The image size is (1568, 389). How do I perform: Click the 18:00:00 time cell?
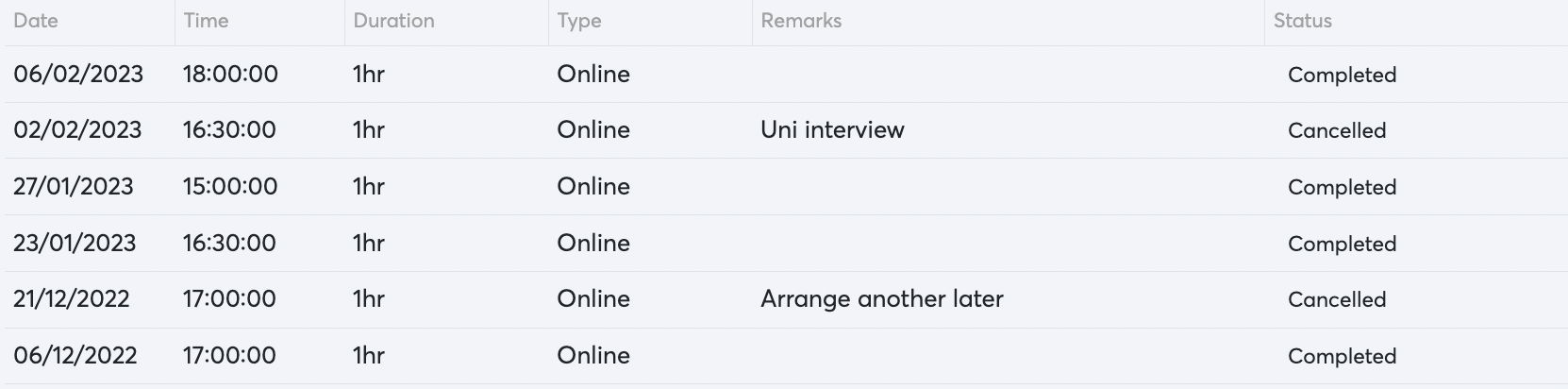coord(230,74)
